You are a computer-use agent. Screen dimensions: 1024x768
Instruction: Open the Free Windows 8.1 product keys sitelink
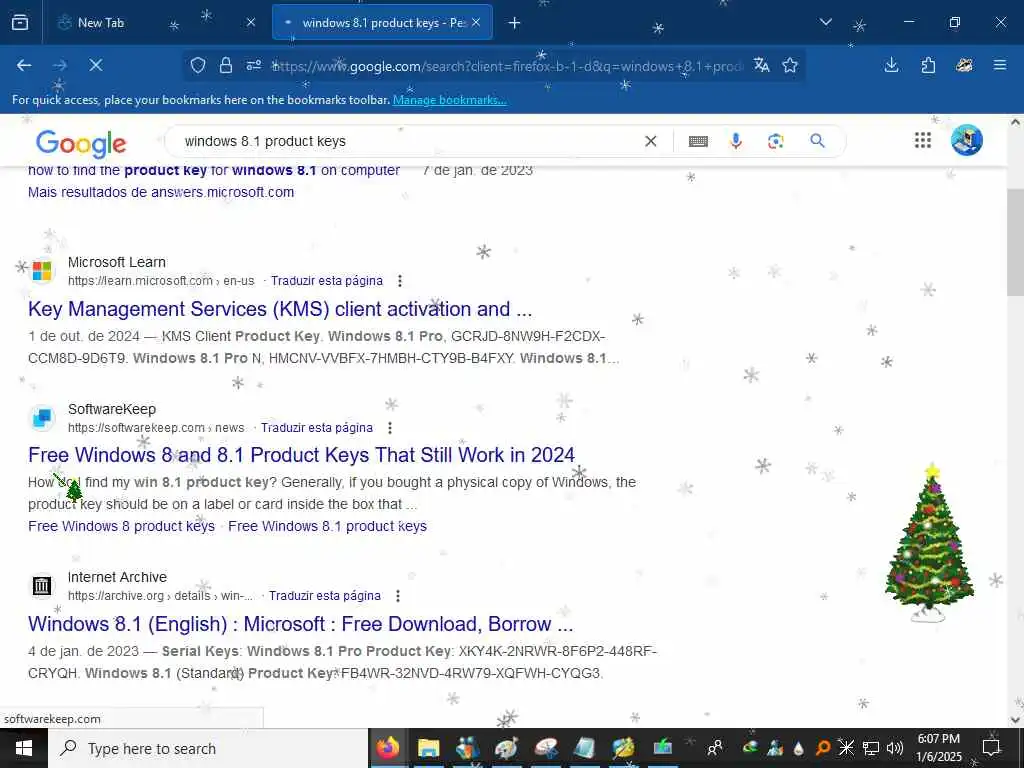pyautogui.click(x=328, y=526)
